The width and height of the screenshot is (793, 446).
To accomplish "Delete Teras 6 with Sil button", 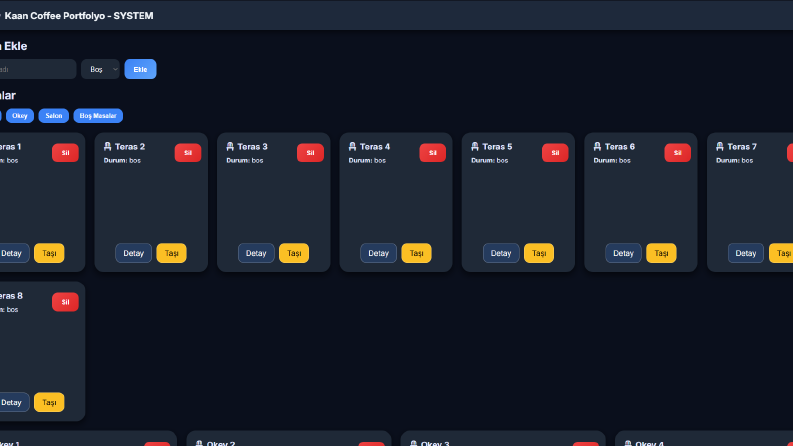I will pyautogui.click(x=677, y=153).
